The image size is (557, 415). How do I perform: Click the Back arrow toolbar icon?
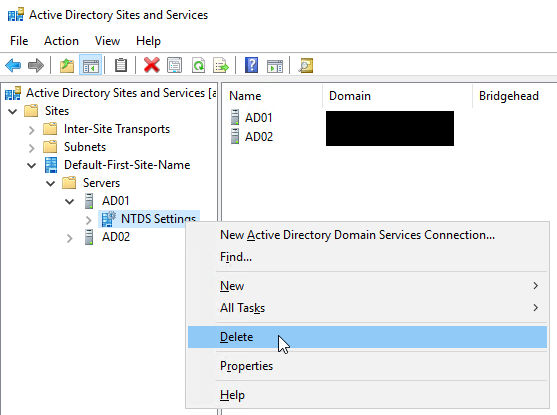pyautogui.click(x=13, y=65)
